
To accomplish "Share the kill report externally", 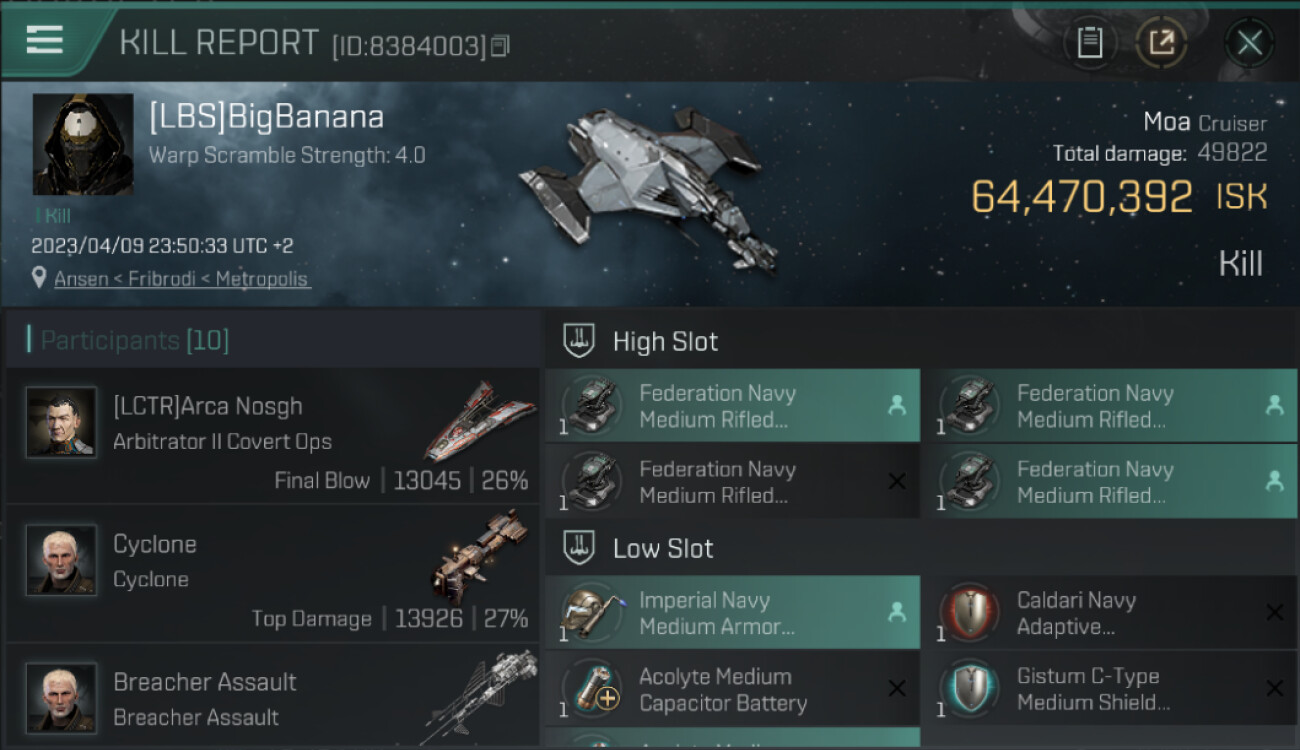I will pos(1161,43).
